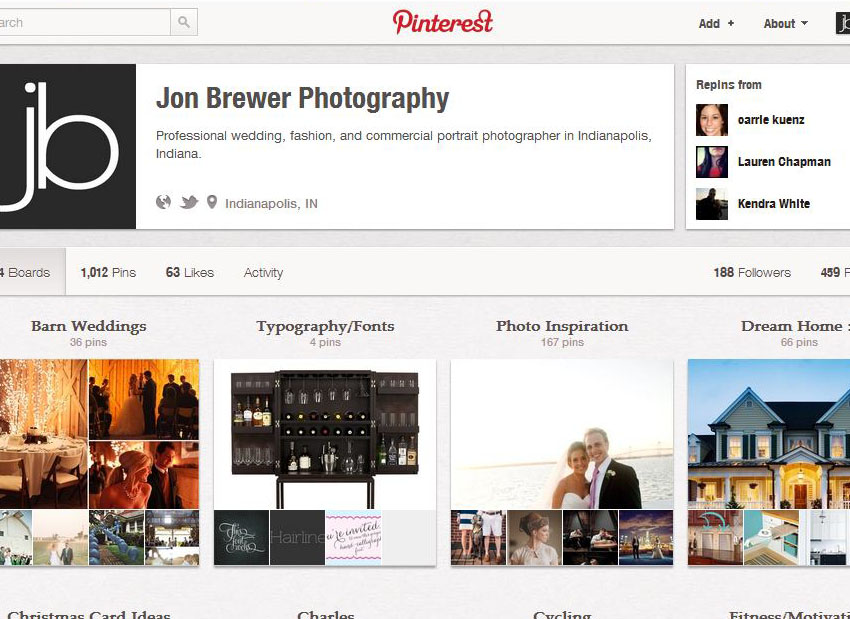Open the blue house cover image
The height and width of the screenshot is (619, 850).
tap(769, 434)
